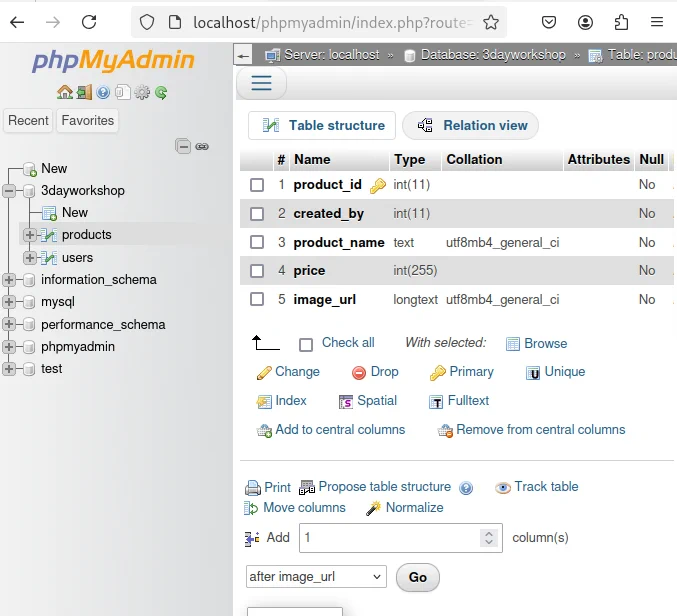
Task: Click the link with main panel chain icon
Action: click(202, 147)
